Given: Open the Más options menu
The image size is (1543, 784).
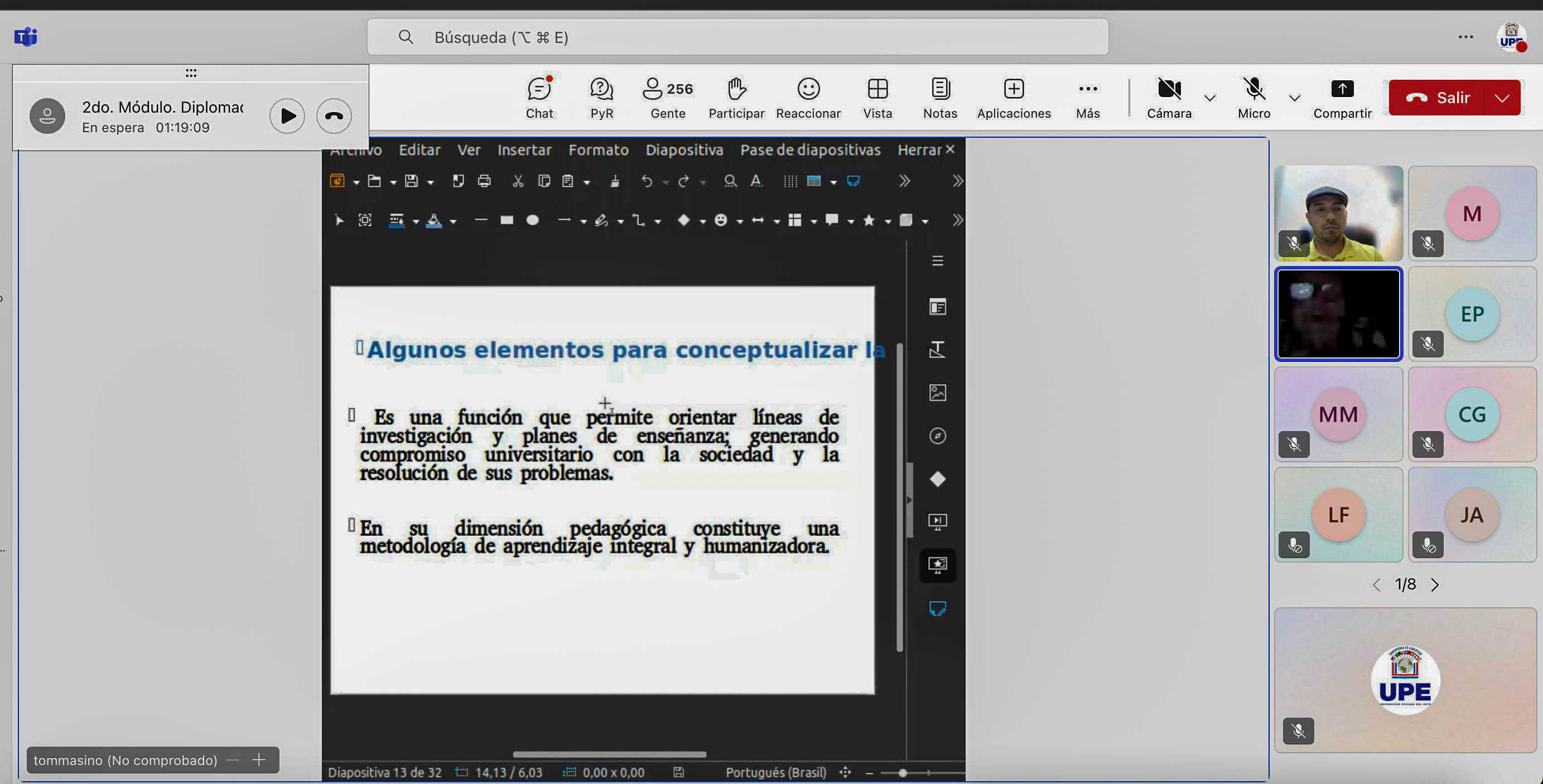Looking at the screenshot, I should [x=1088, y=98].
